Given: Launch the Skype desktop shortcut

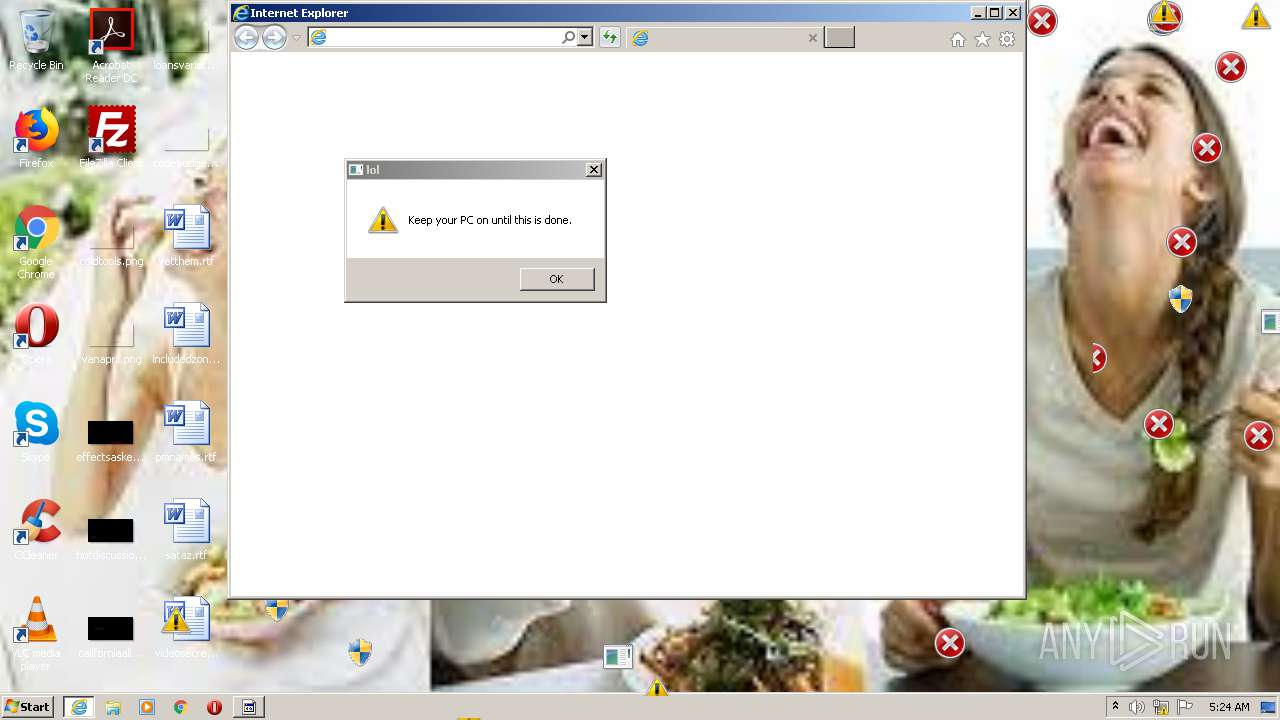Looking at the screenshot, I should click(36, 432).
